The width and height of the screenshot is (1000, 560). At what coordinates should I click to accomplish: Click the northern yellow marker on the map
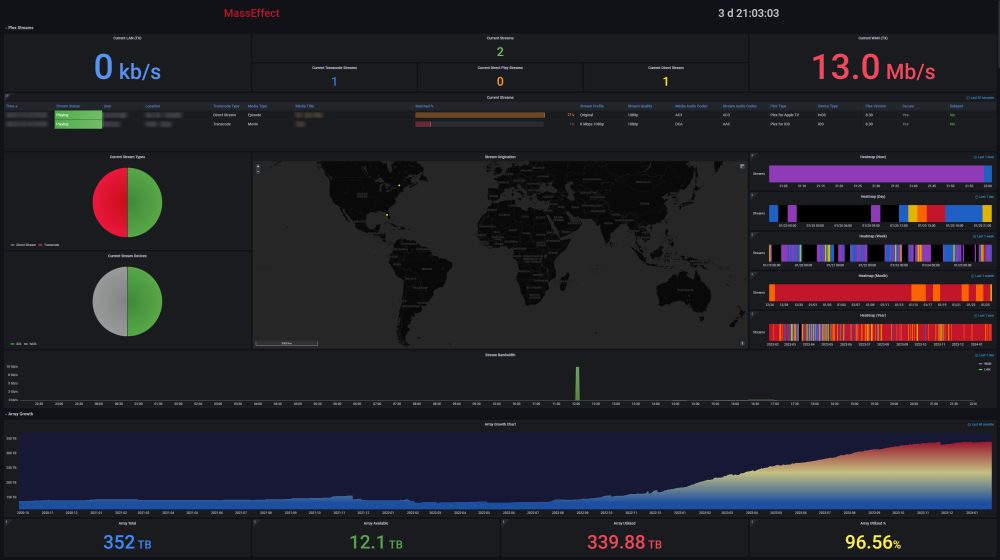(399, 186)
